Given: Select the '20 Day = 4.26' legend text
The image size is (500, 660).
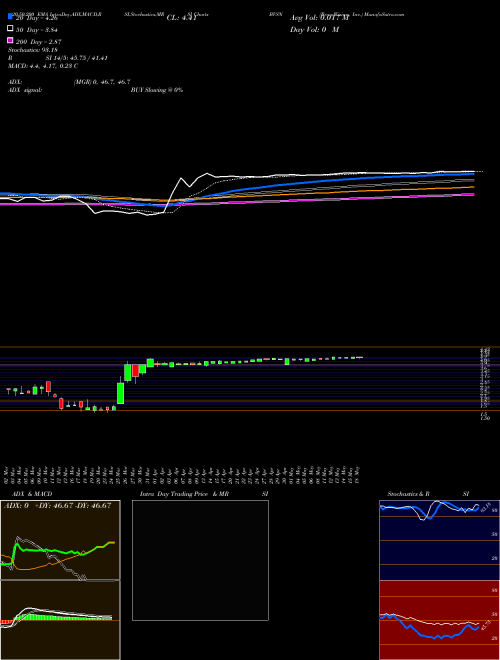Looking at the screenshot, I should [39, 18].
